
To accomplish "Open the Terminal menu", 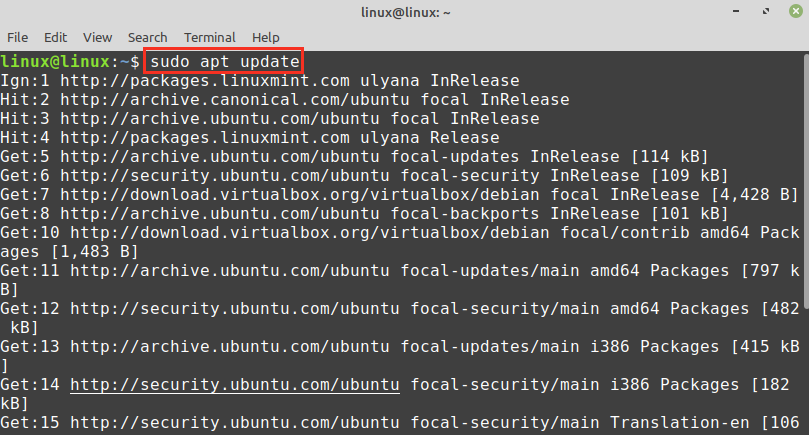I will tap(210, 37).
